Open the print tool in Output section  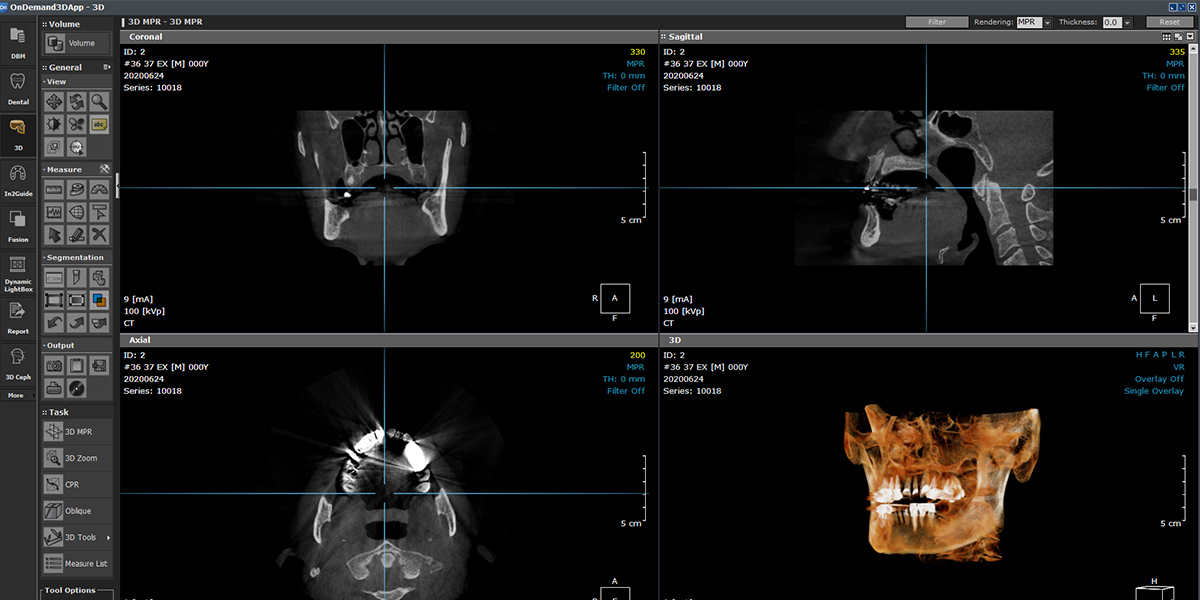pos(53,388)
